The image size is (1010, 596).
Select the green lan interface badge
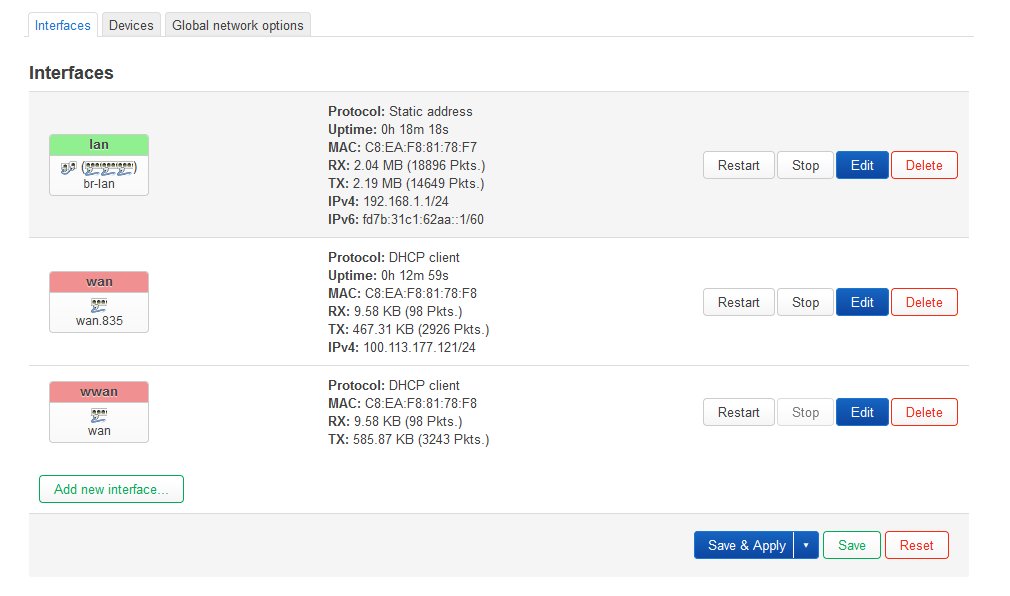99,145
